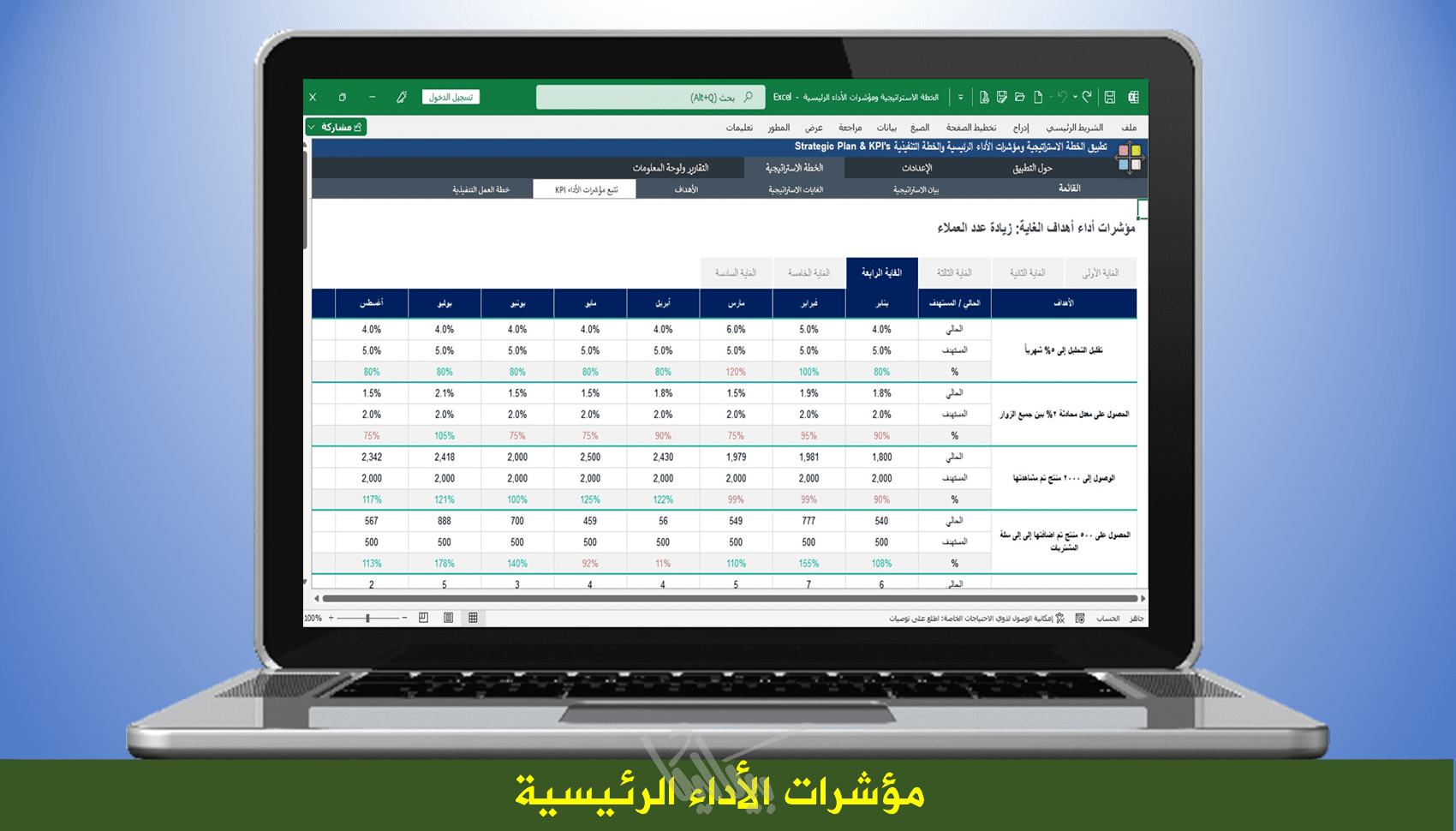Go to خطة العمل التنفيذية sub-tab

point(480,189)
